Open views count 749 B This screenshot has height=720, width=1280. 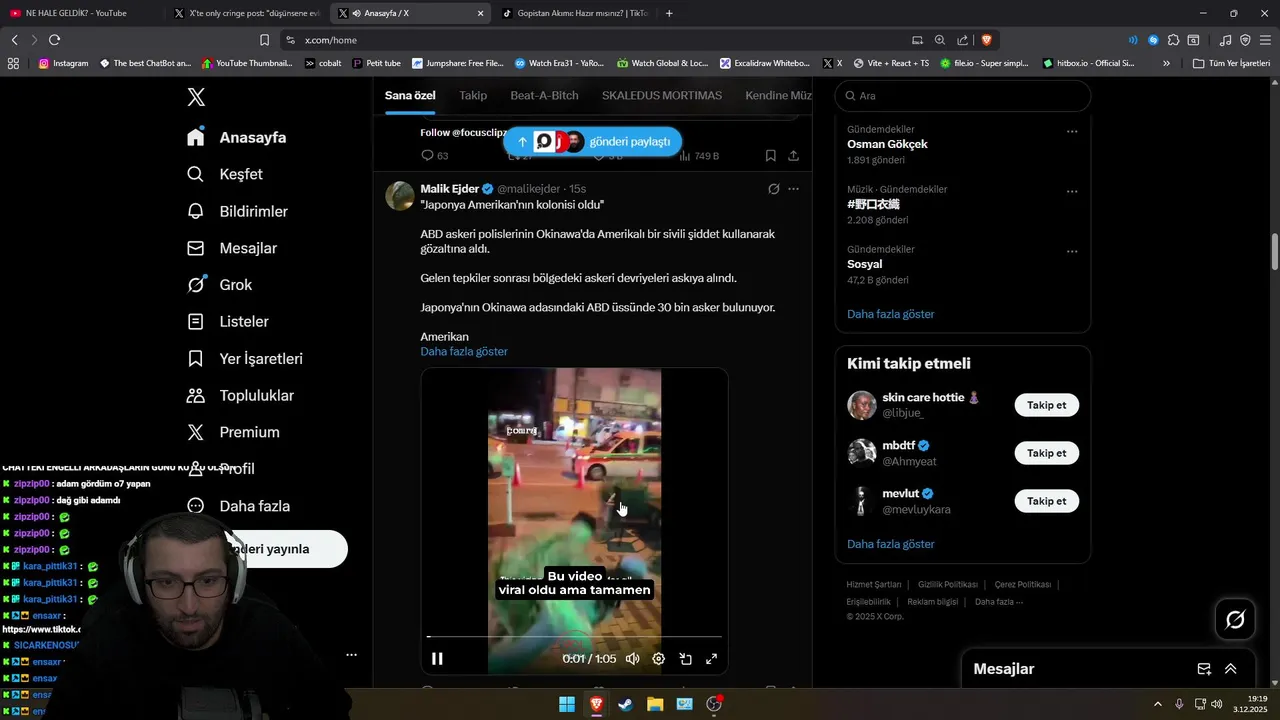coord(698,156)
